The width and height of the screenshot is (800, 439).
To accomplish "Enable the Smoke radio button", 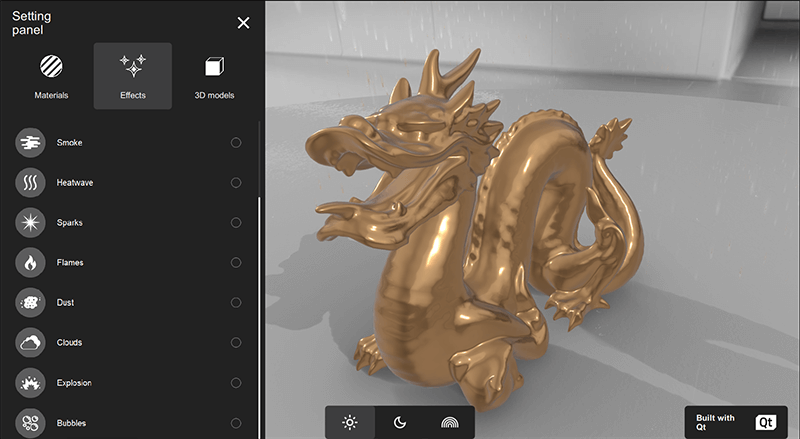I will 236,143.
